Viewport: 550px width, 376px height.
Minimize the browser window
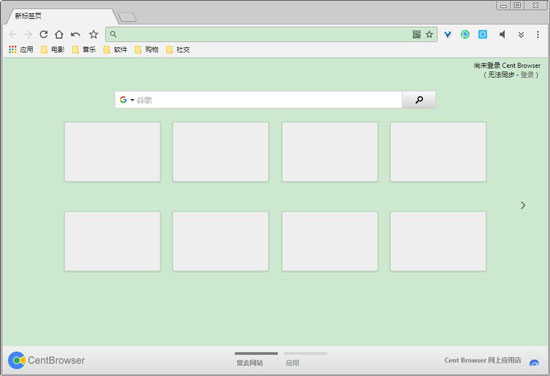click(x=503, y=5)
